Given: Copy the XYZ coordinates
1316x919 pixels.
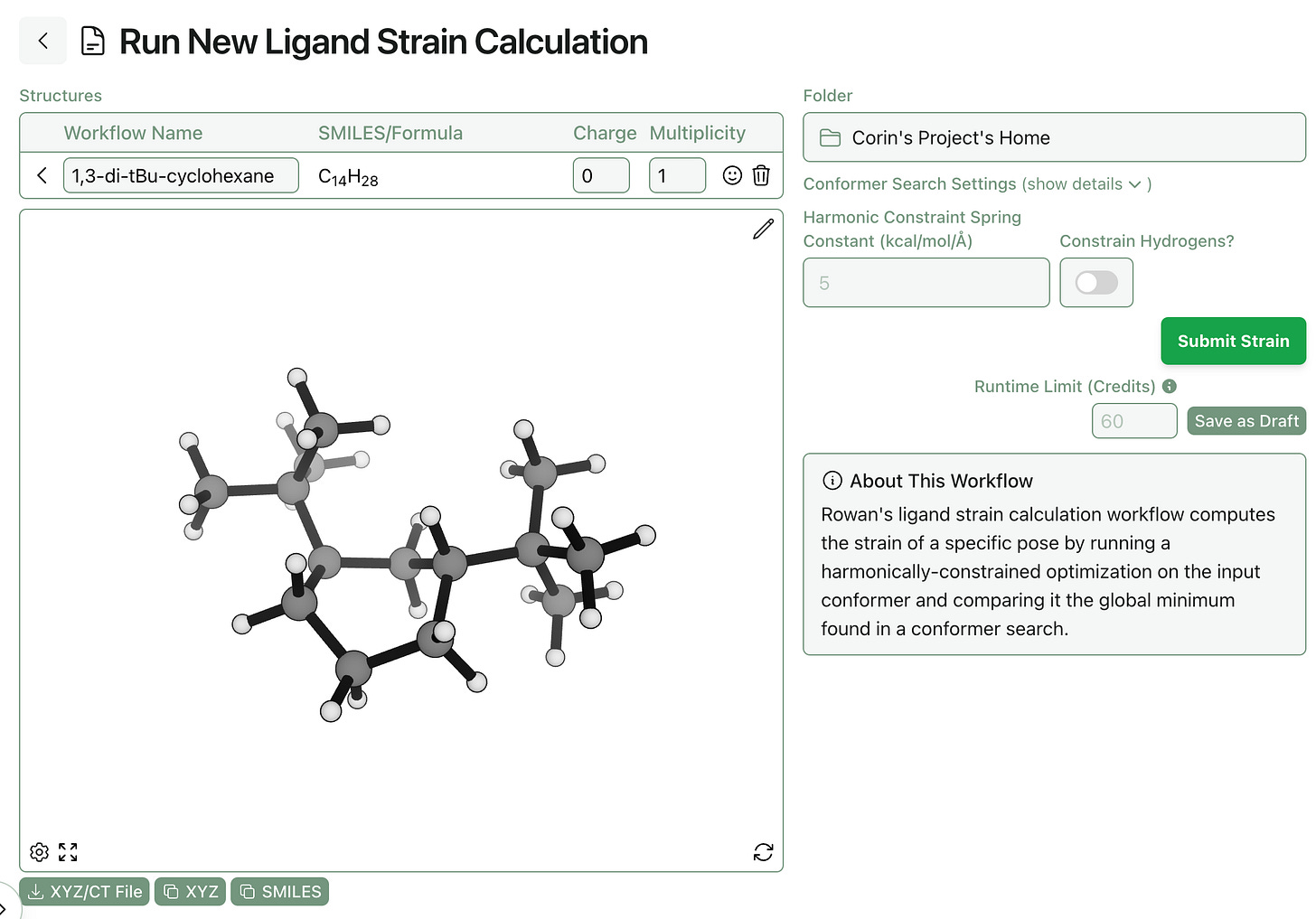Looking at the screenshot, I should coord(190,892).
